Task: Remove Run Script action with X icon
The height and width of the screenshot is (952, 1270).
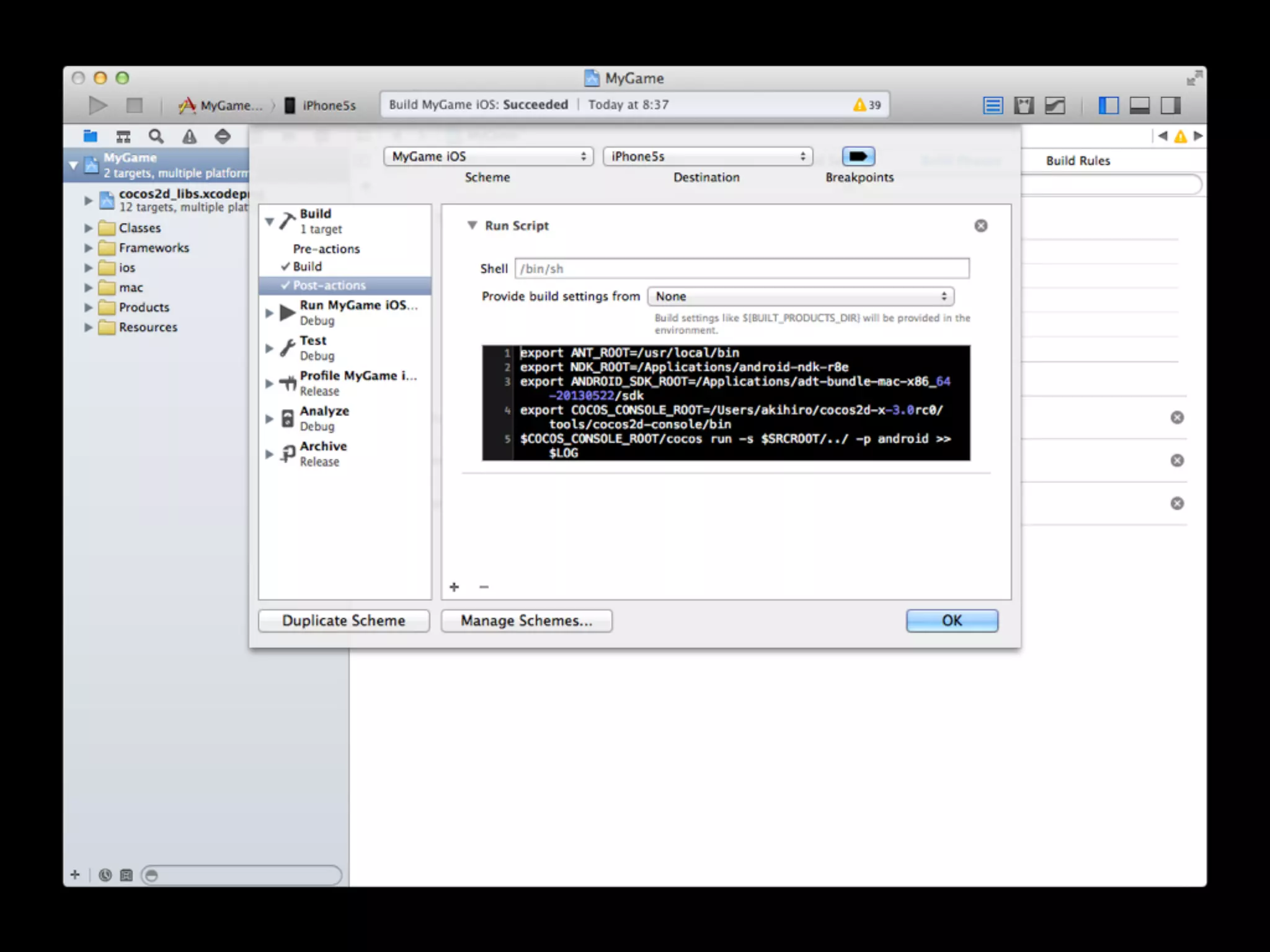Action: [x=980, y=226]
